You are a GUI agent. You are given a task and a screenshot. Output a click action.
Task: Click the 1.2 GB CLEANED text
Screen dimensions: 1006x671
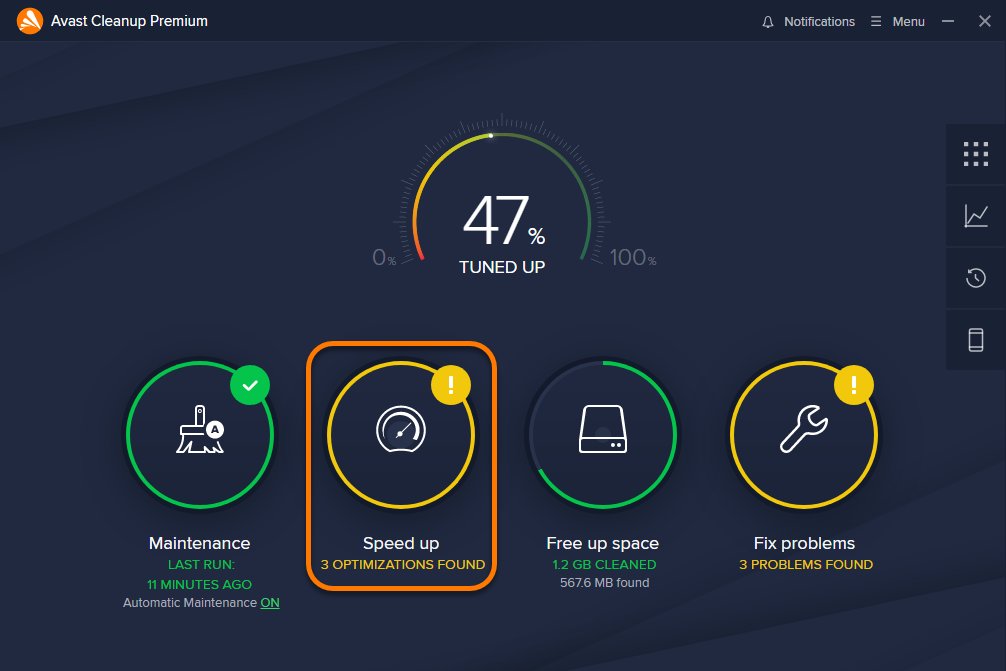point(604,565)
